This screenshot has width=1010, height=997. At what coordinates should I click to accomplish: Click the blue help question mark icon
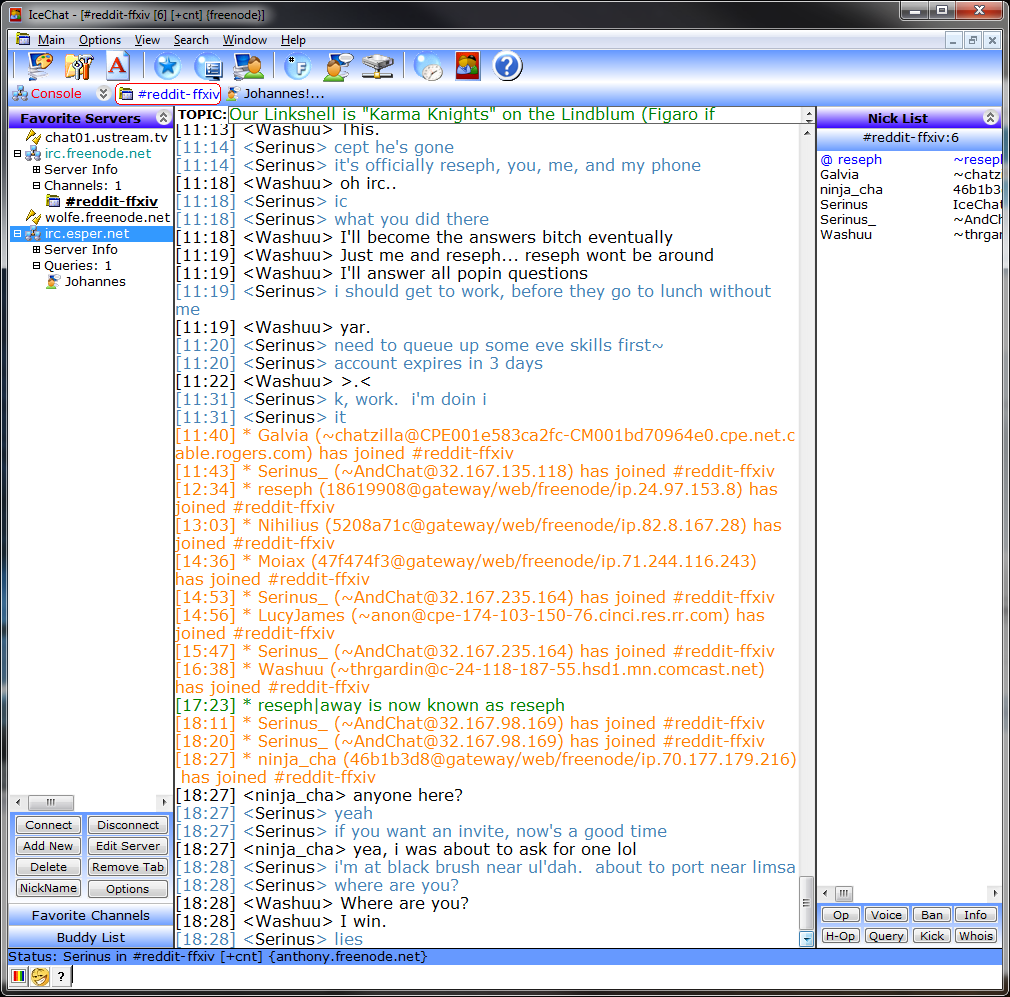507,67
